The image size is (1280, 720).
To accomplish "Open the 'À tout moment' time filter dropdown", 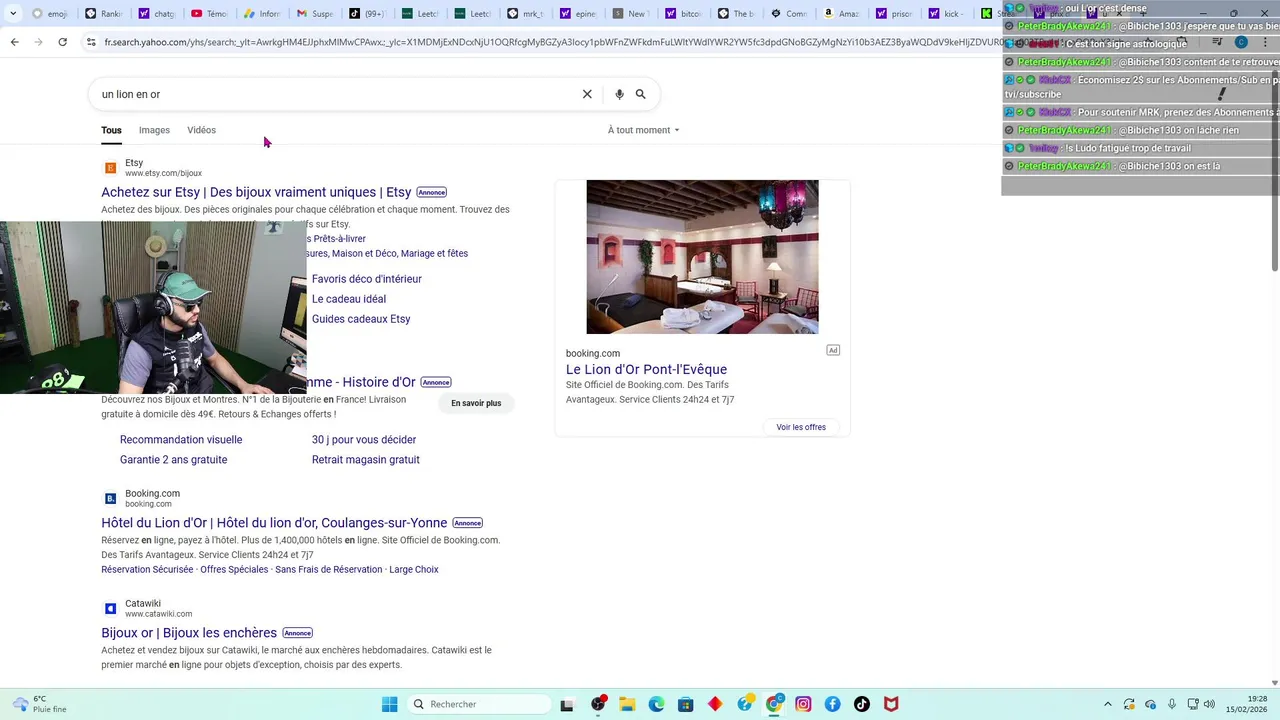I will [x=643, y=130].
